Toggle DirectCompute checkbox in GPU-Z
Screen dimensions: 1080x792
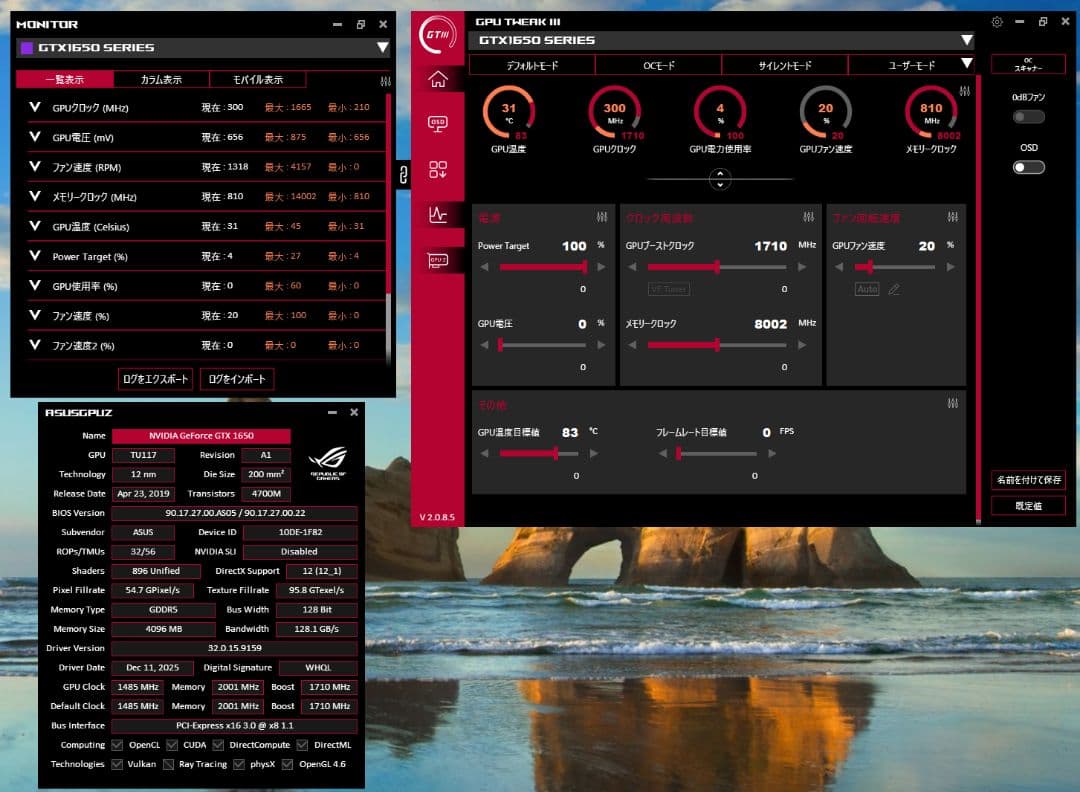218,744
